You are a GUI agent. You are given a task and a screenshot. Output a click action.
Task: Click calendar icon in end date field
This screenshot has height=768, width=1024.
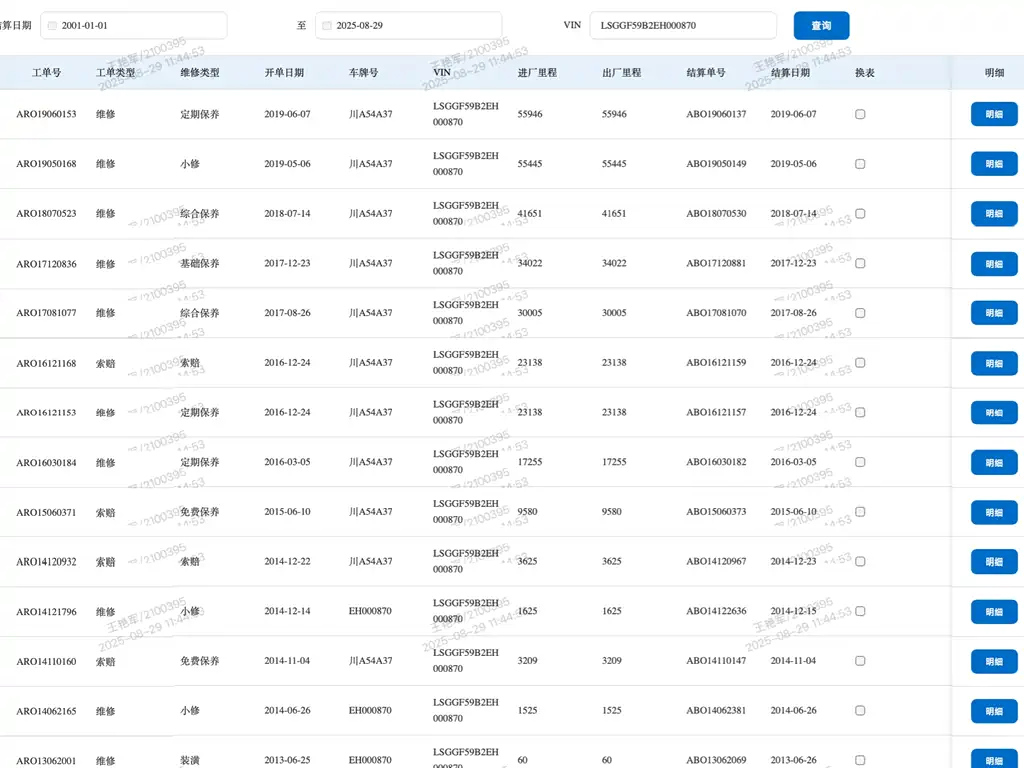coord(327,26)
